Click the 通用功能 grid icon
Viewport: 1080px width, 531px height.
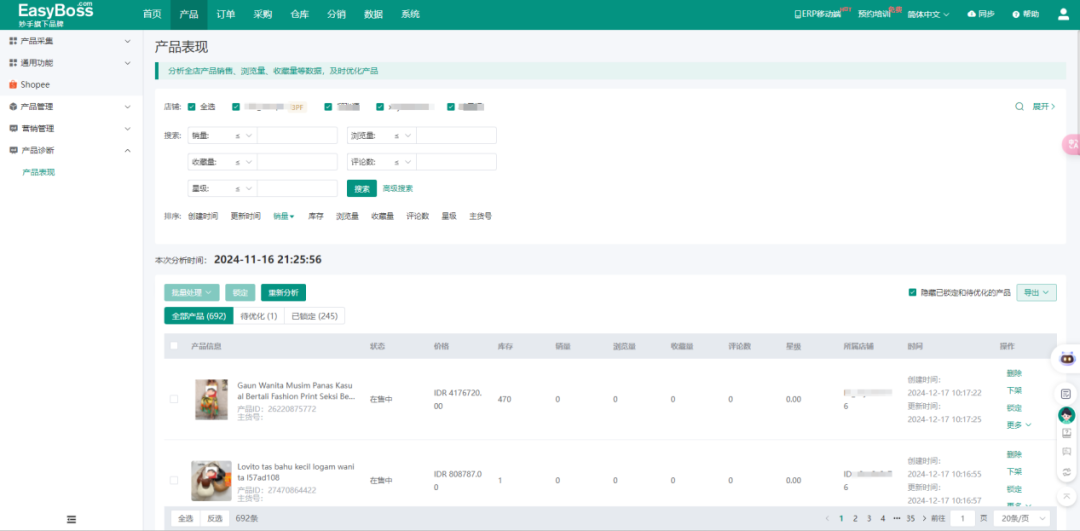[12, 63]
